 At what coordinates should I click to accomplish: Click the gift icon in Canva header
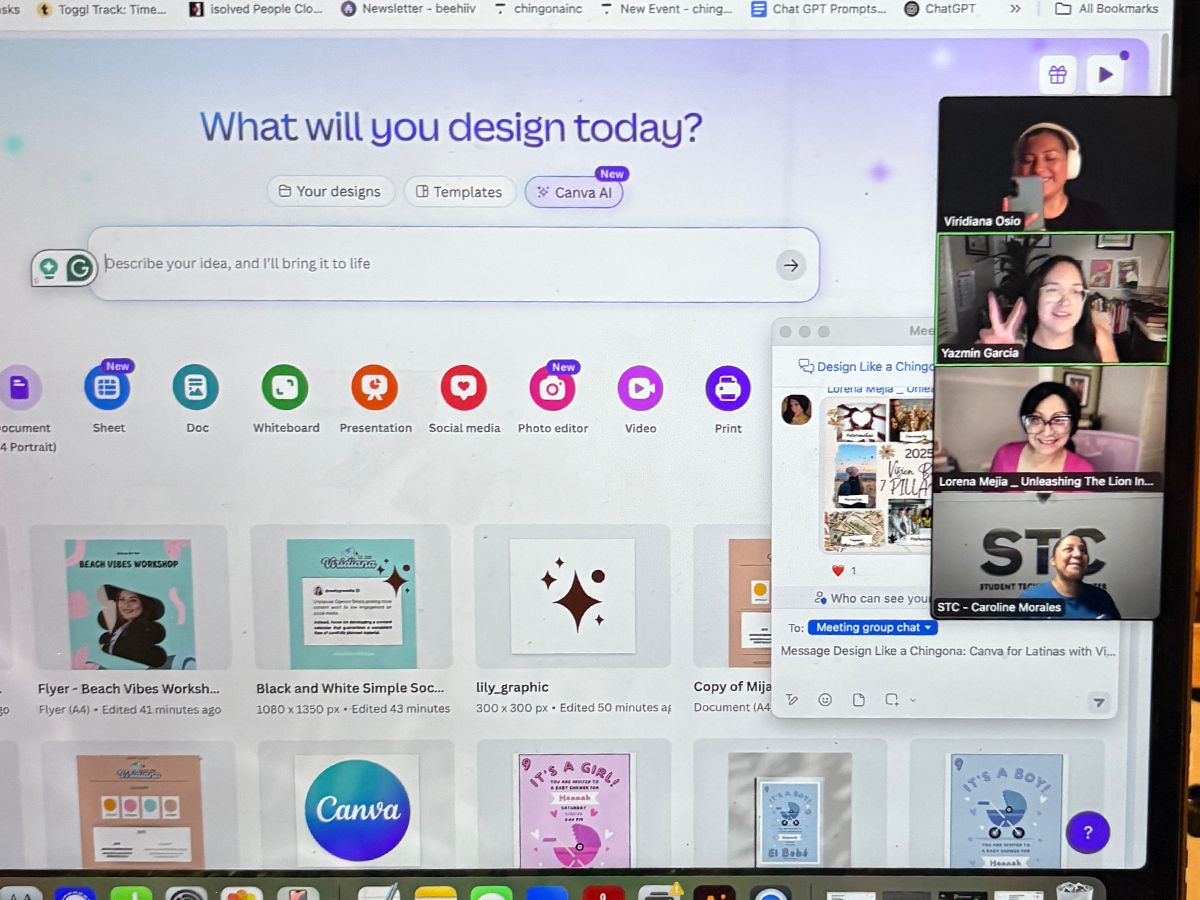coord(1058,74)
